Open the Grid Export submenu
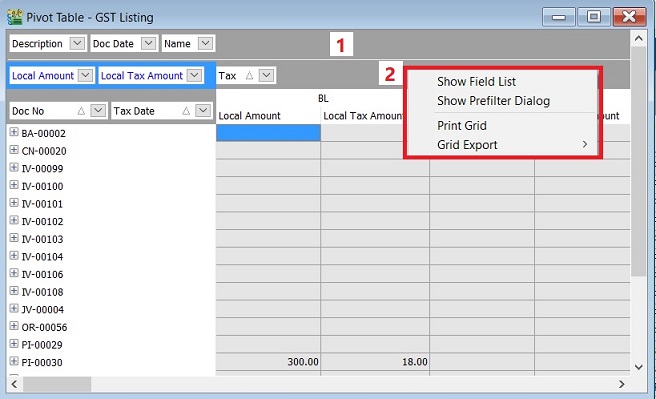Screen dimensions: 656x399 (x=502, y=145)
